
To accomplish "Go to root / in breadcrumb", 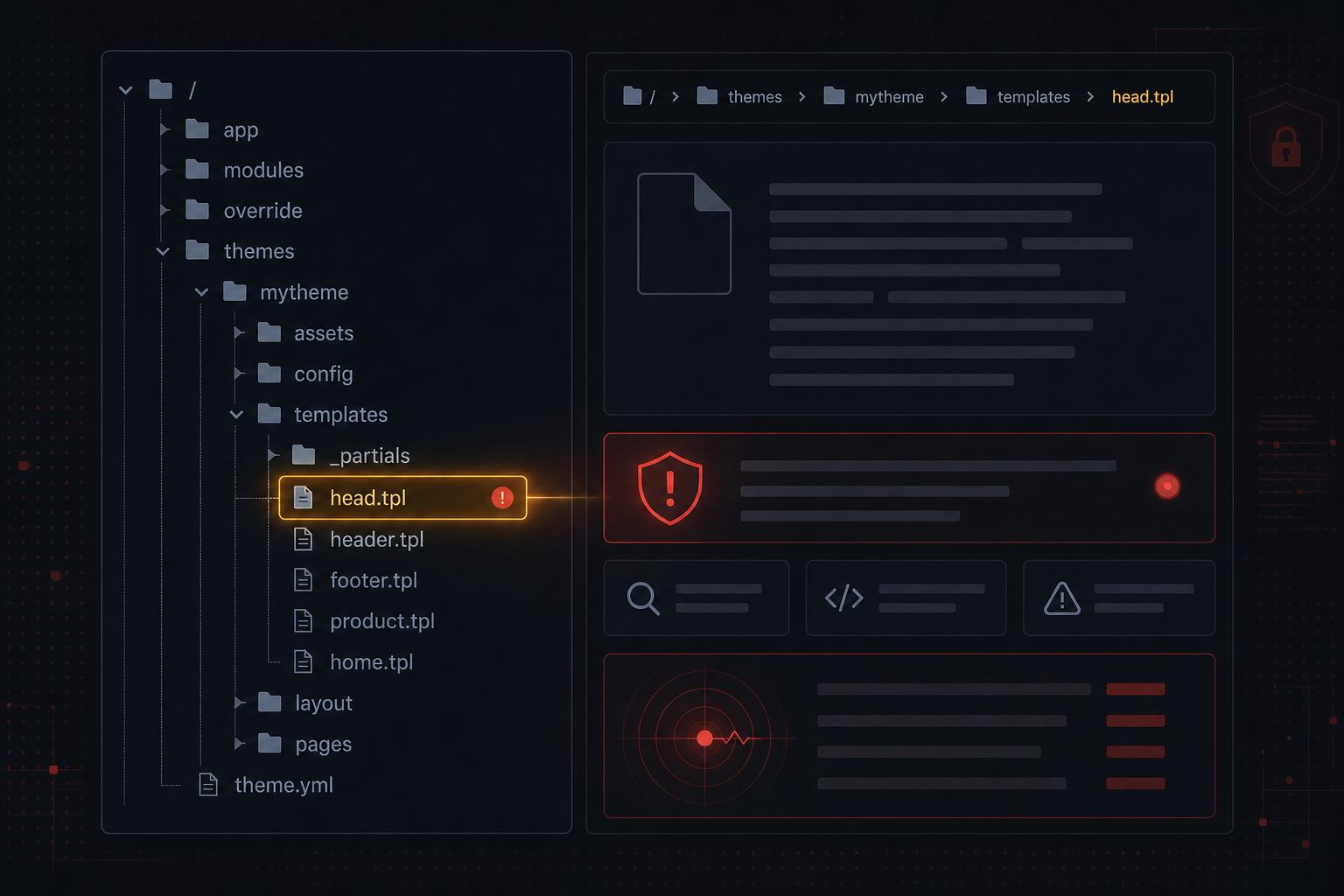I will tap(639, 96).
